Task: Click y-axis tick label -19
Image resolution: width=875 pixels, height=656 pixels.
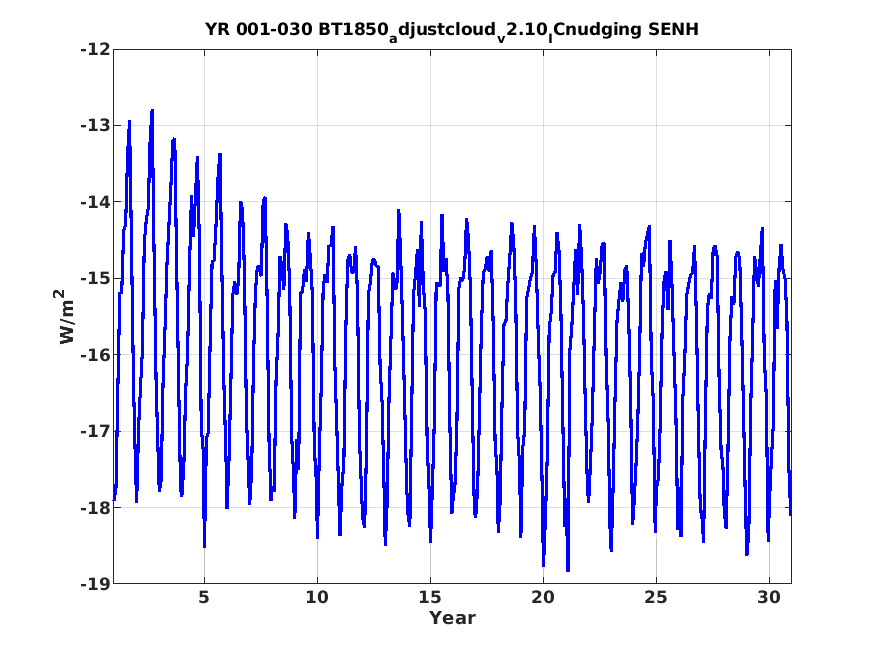Action: coord(95,584)
